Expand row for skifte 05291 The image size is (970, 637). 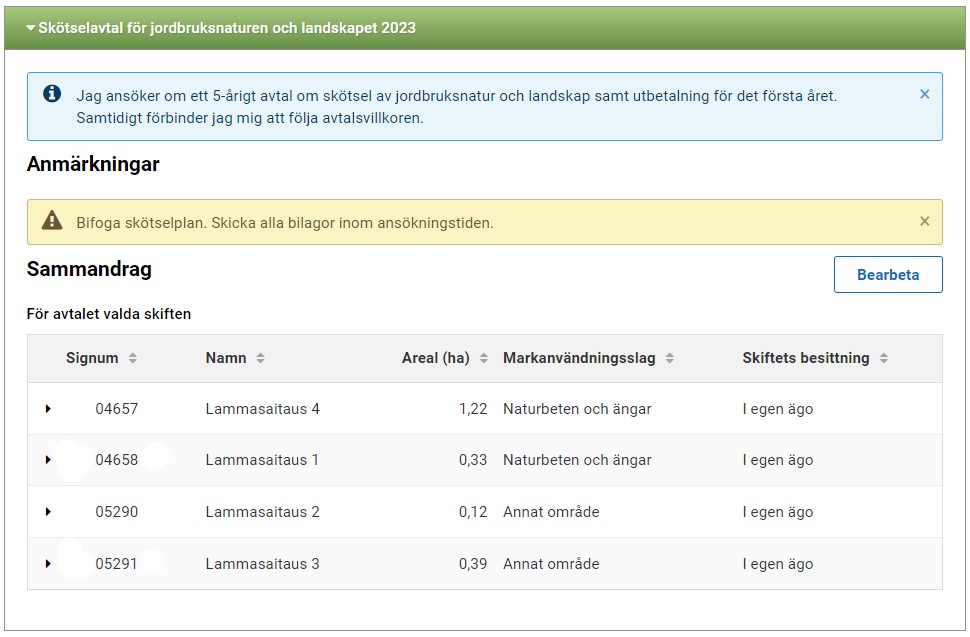coord(48,564)
